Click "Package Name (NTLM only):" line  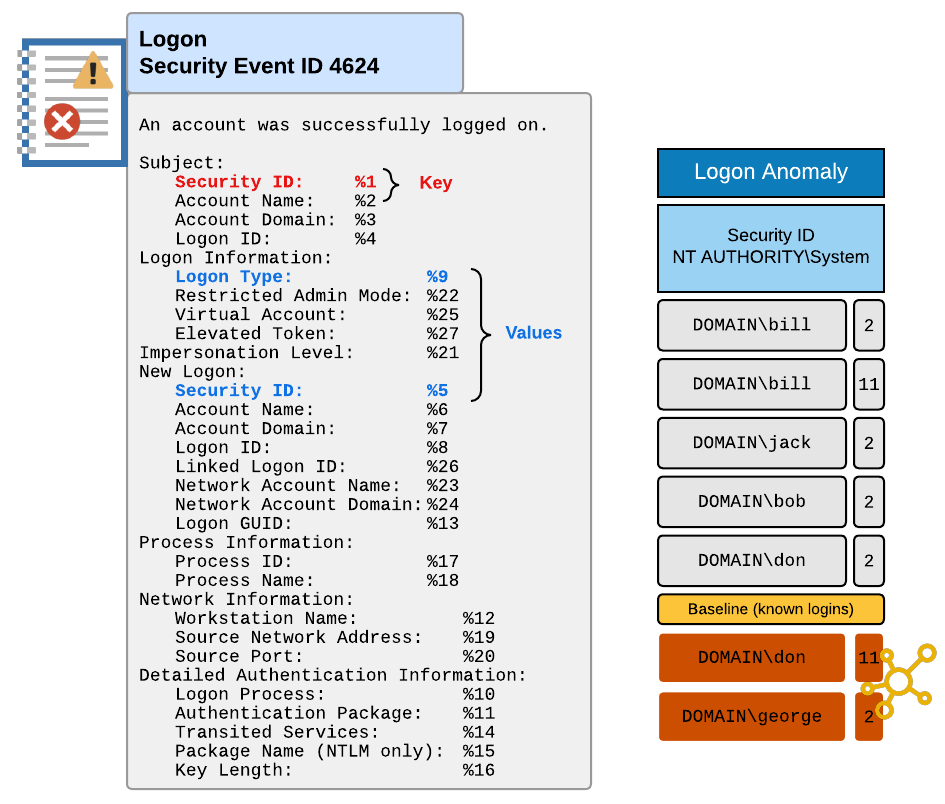click(x=335, y=751)
